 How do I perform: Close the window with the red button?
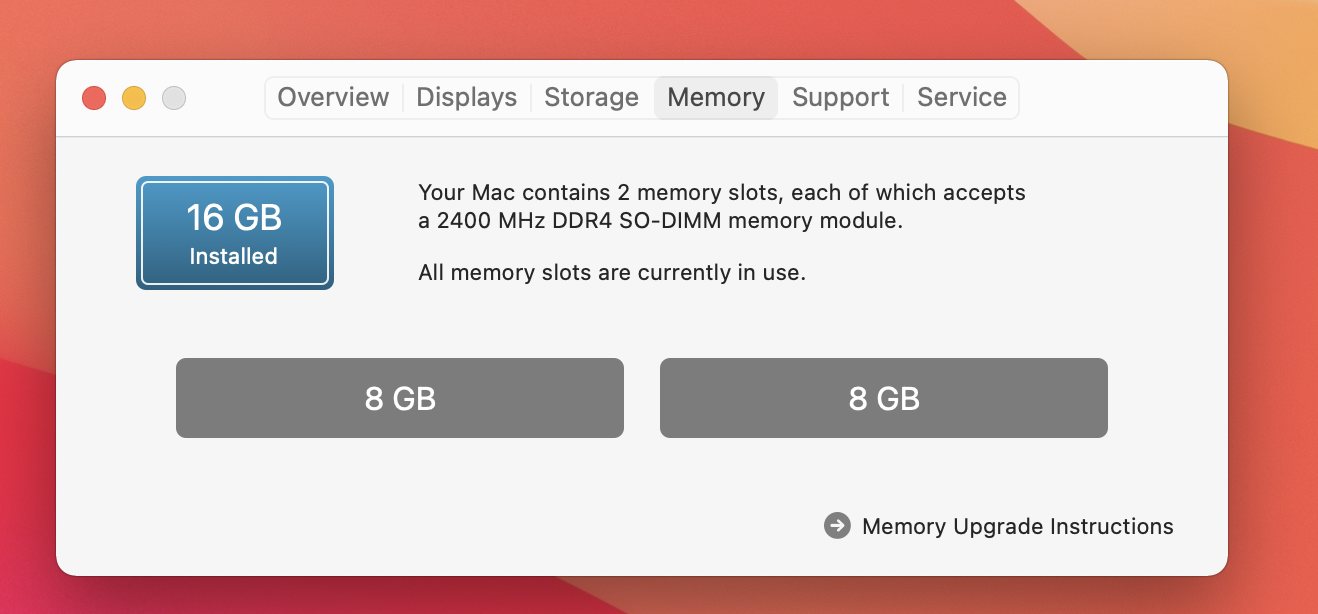94,98
